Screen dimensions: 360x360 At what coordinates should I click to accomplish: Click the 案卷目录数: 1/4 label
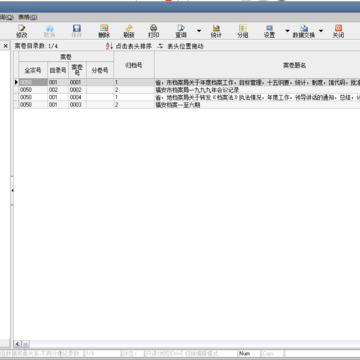pos(36,46)
